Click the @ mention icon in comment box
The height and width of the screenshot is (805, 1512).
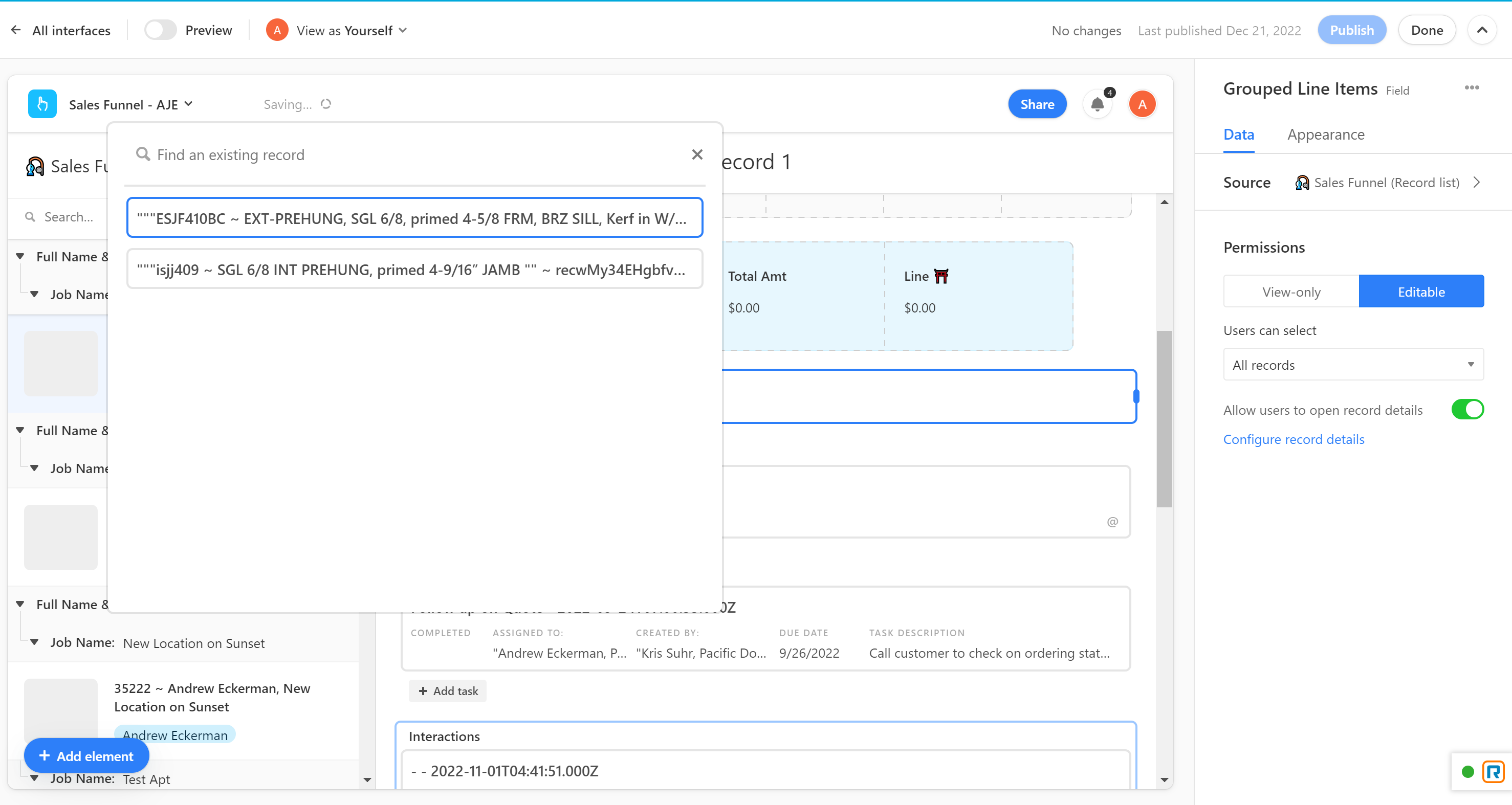coord(1112,522)
